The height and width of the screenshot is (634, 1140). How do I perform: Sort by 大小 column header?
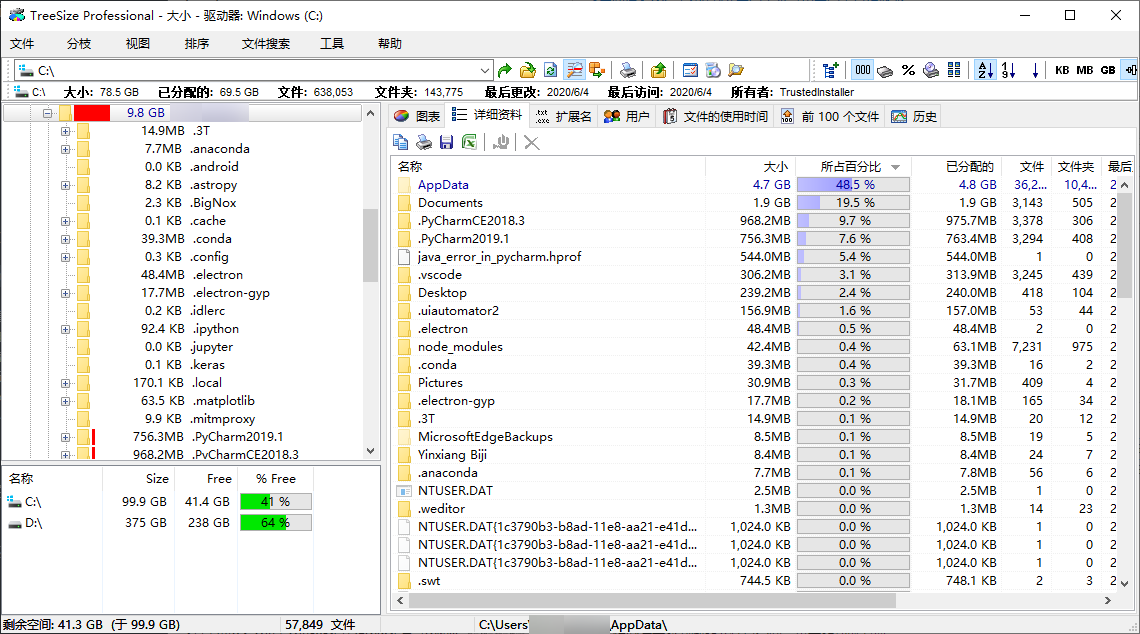[x=751, y=166]
